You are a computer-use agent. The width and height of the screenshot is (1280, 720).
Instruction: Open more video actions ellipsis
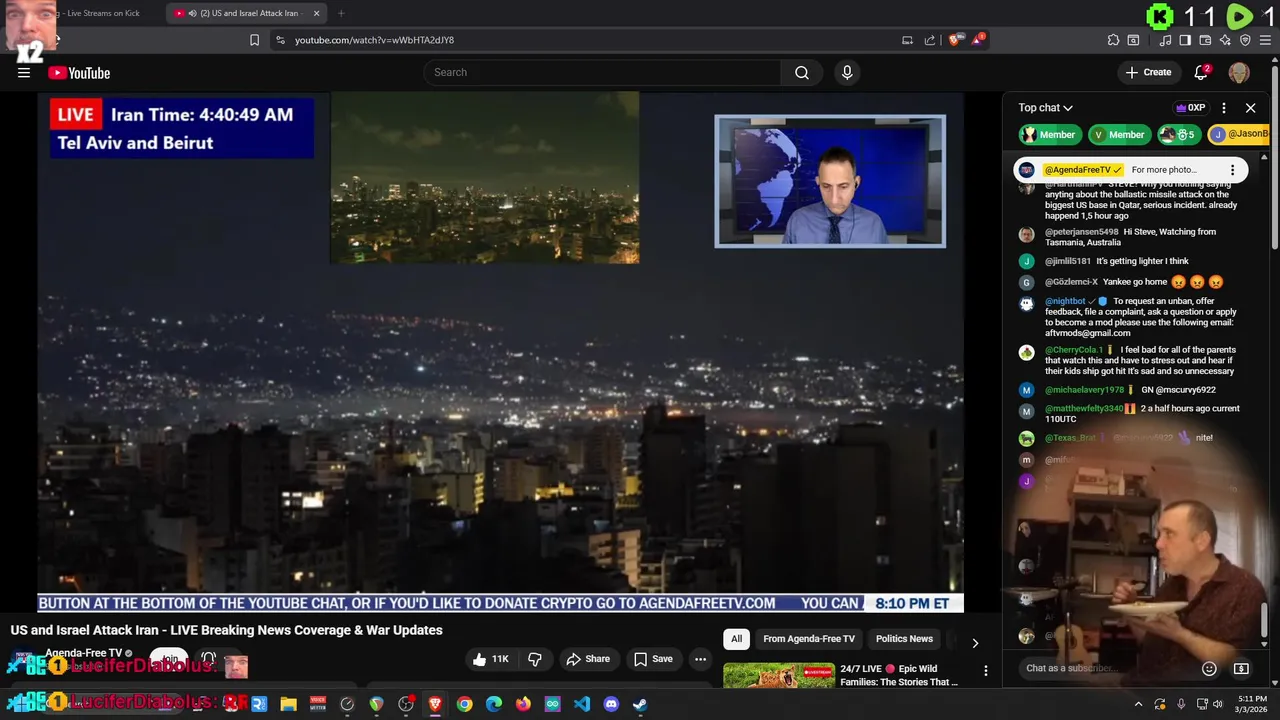coord(700,659)
